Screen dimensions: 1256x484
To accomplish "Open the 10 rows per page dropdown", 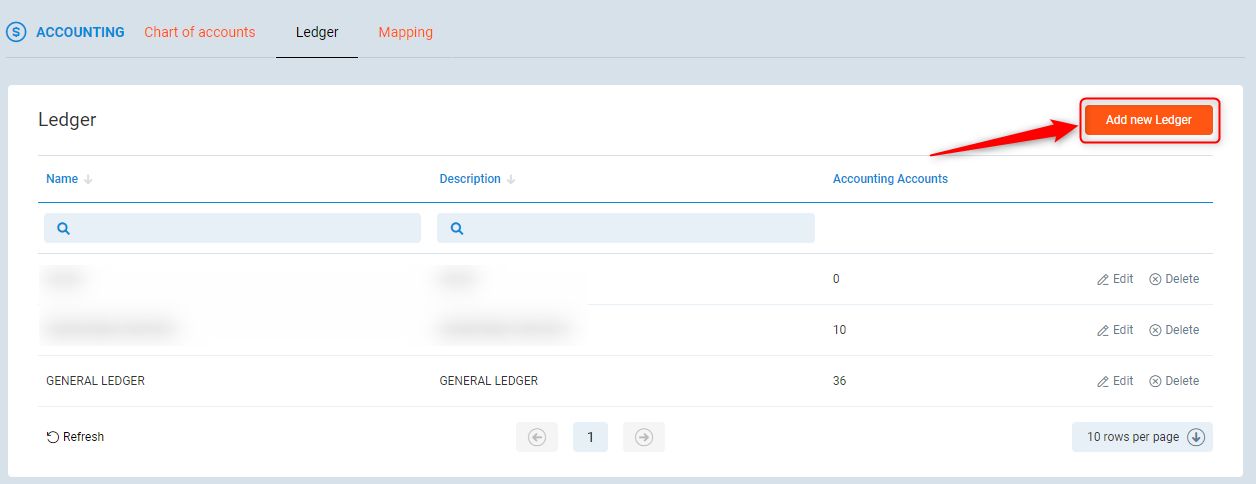I will pyautogui.click(x=1142, y=437).
